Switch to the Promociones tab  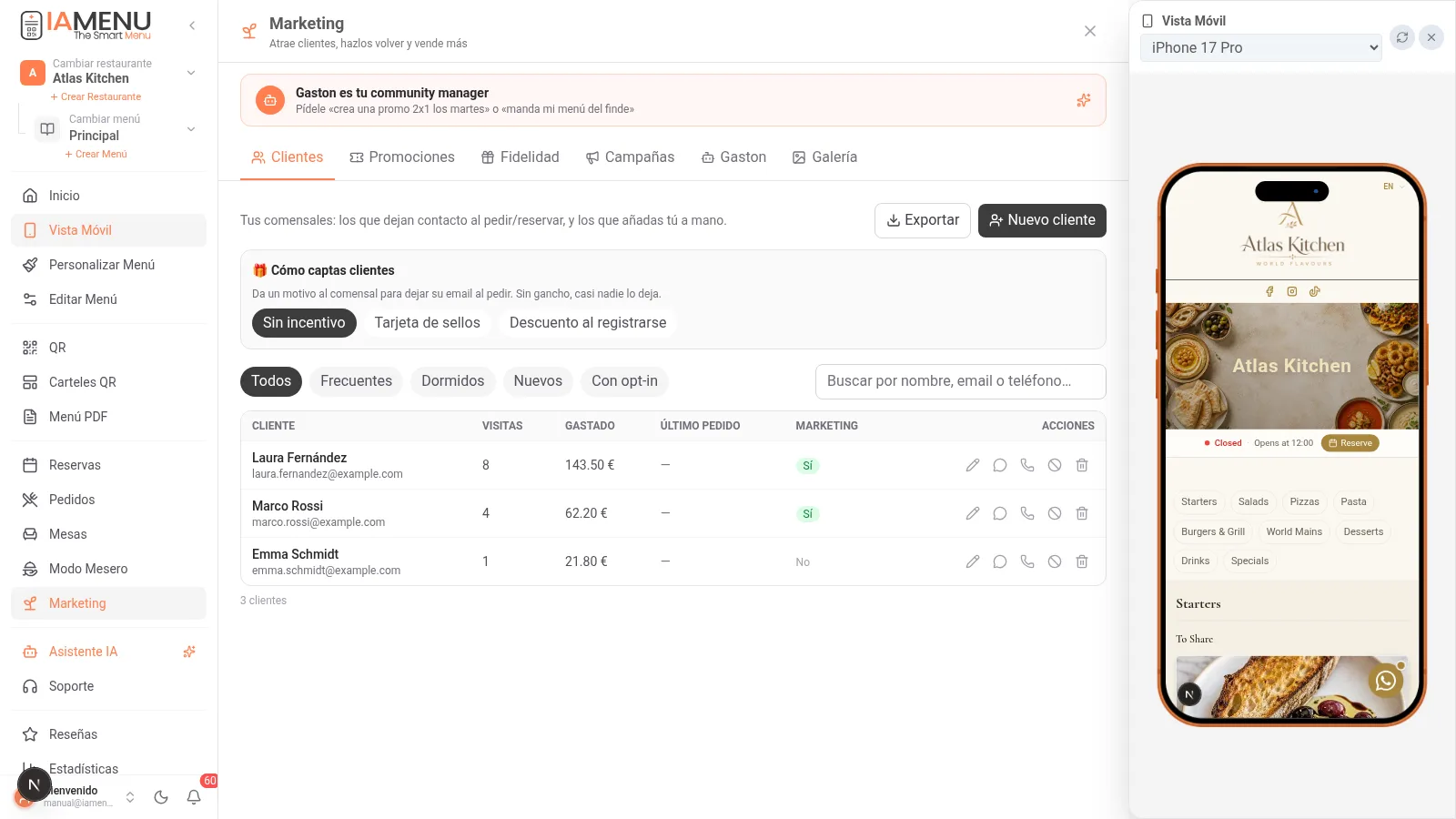coord(402,157)
